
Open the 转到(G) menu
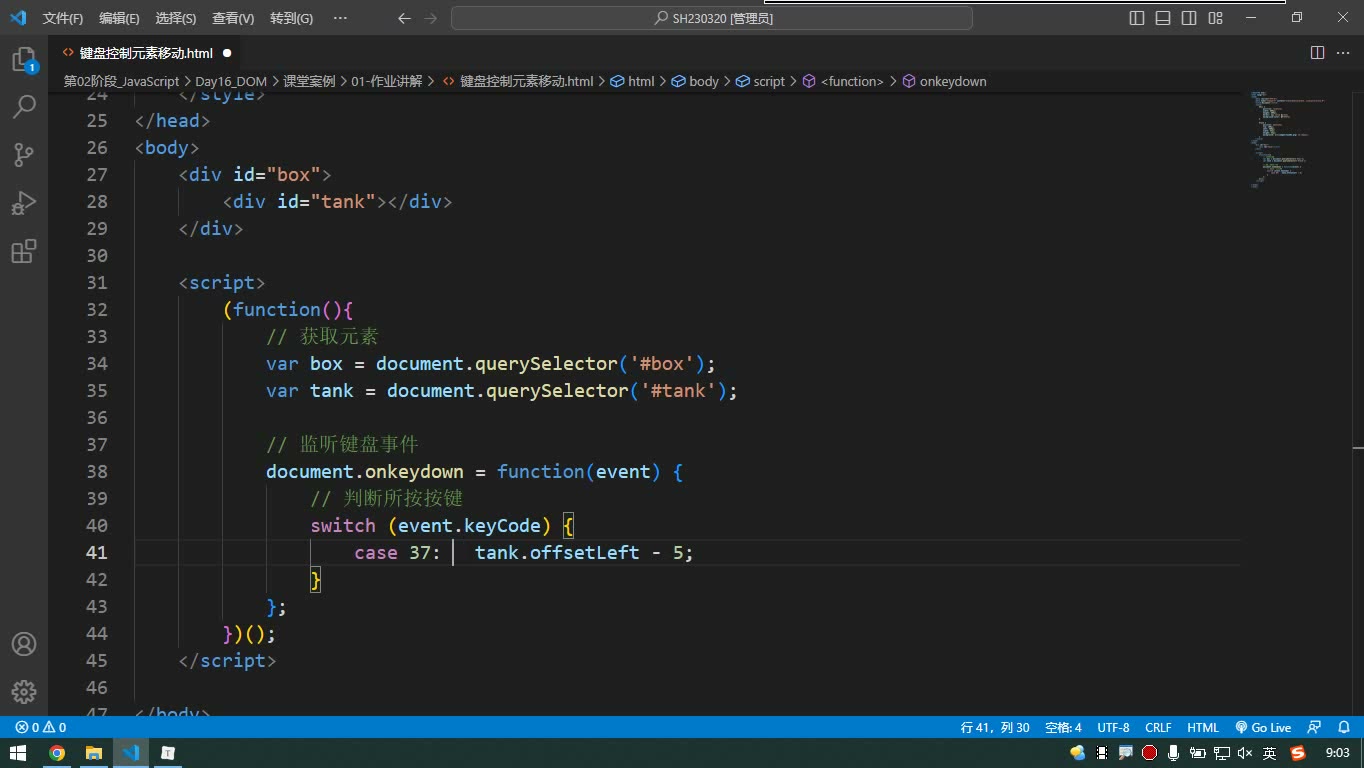coord(291,18)
